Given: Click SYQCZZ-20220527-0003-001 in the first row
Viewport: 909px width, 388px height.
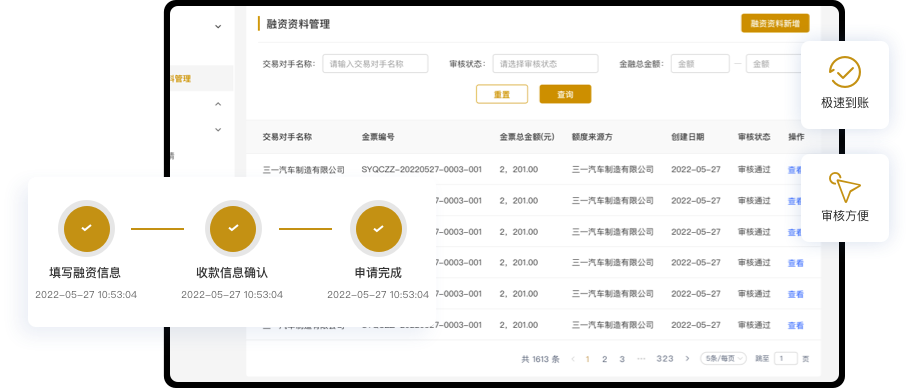Looking at the screenshot, I should (421, 169).
